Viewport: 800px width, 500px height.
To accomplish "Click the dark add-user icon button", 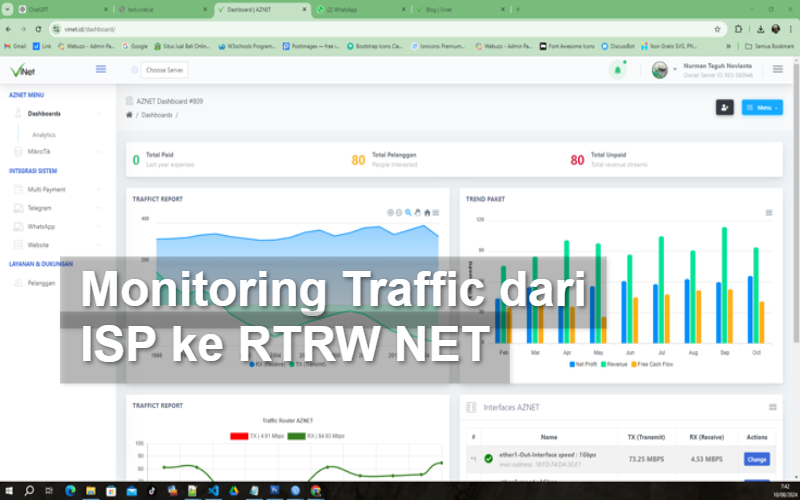I will [724, 107].
